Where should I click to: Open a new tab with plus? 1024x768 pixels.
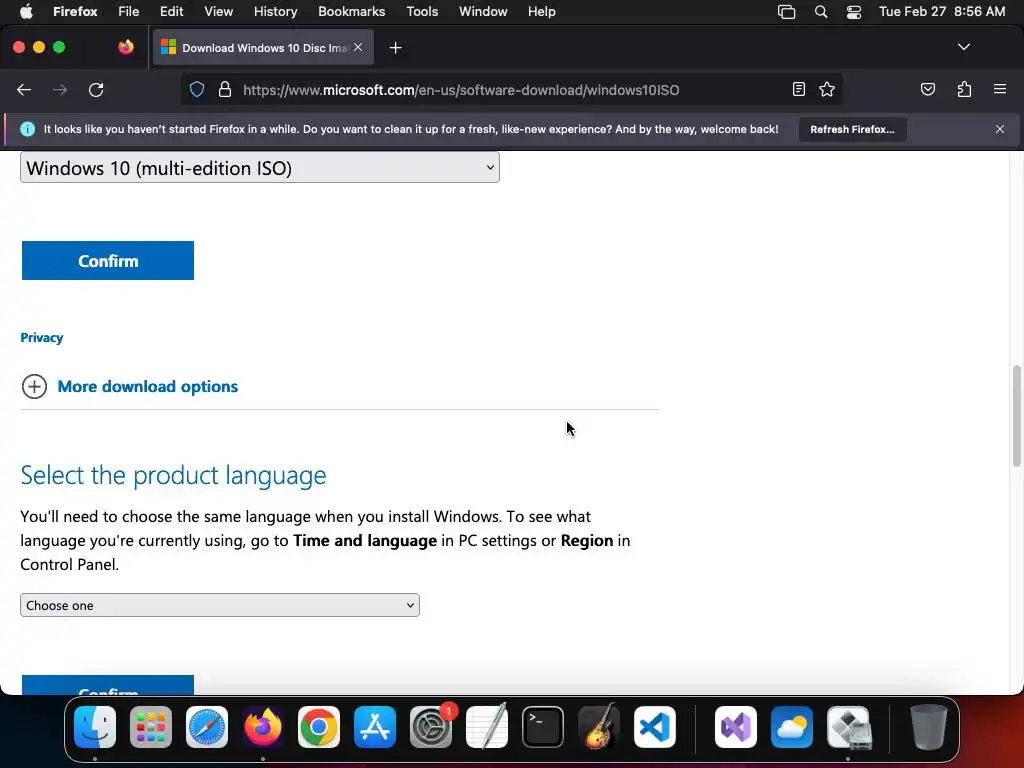[395, 48]
